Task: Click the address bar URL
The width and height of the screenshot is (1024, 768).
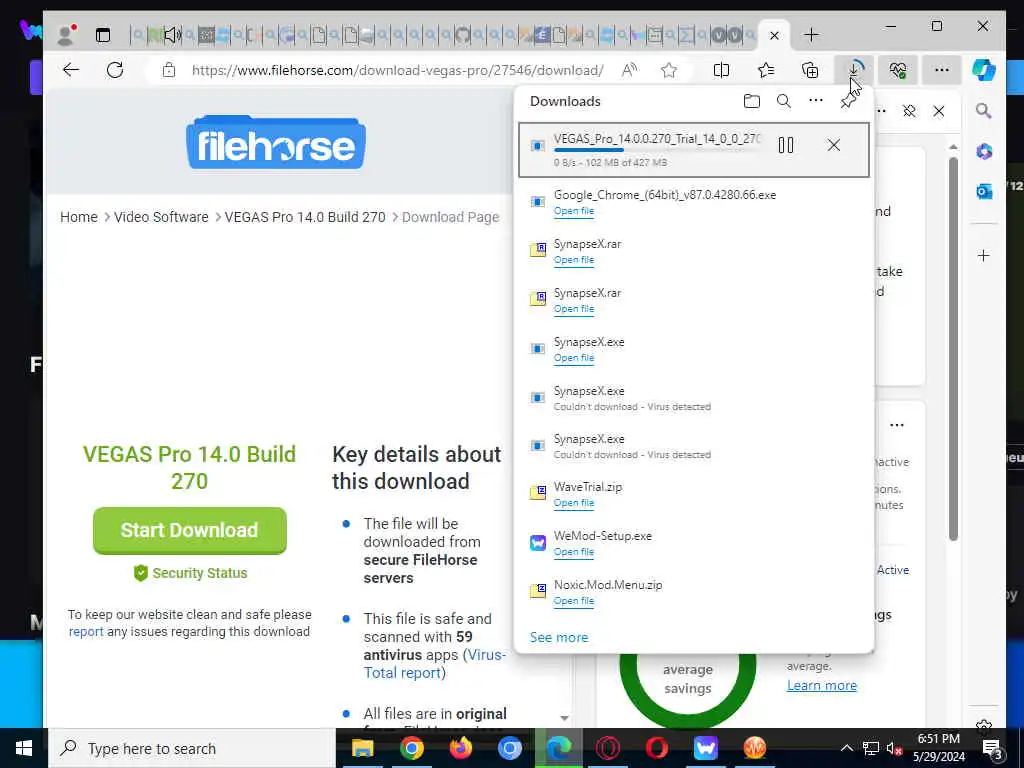Action: (x=397, y=70)
